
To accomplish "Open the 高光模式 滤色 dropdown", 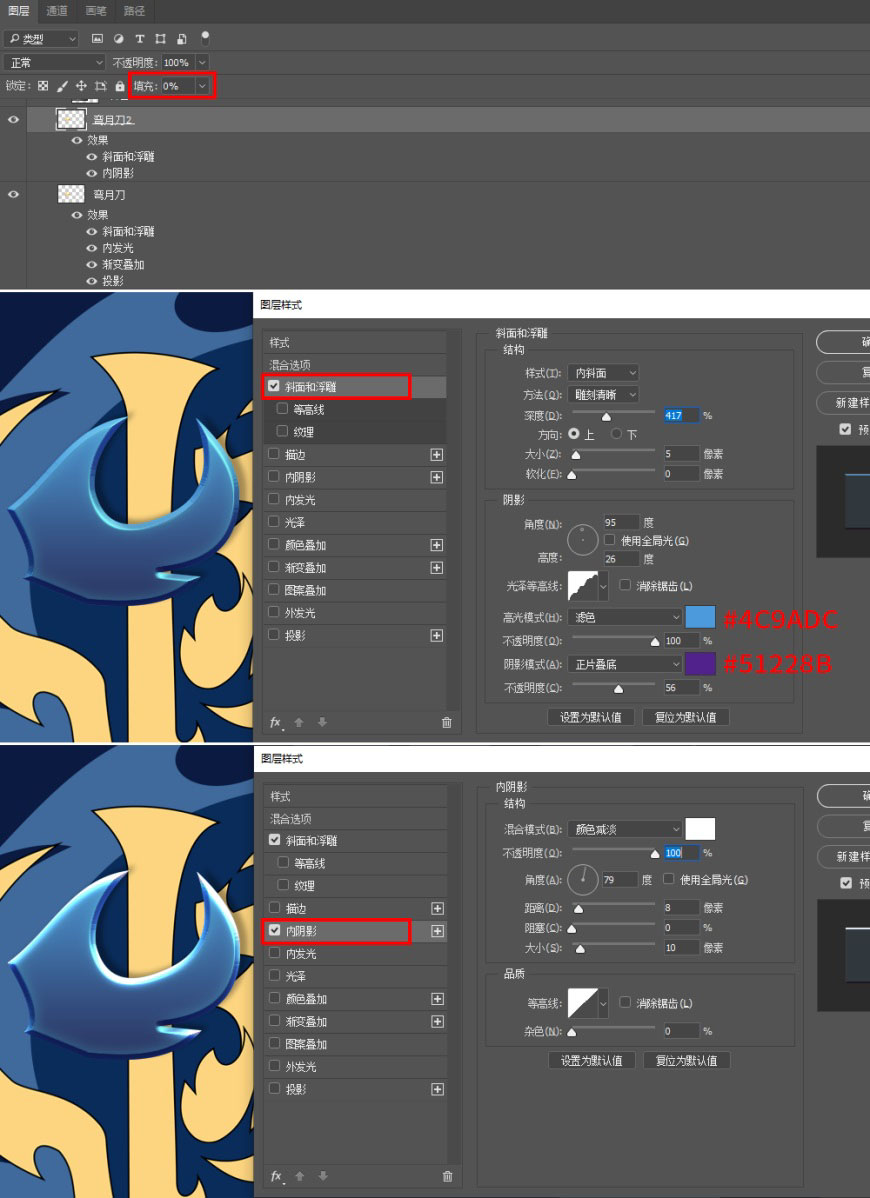I will [625, 617].
